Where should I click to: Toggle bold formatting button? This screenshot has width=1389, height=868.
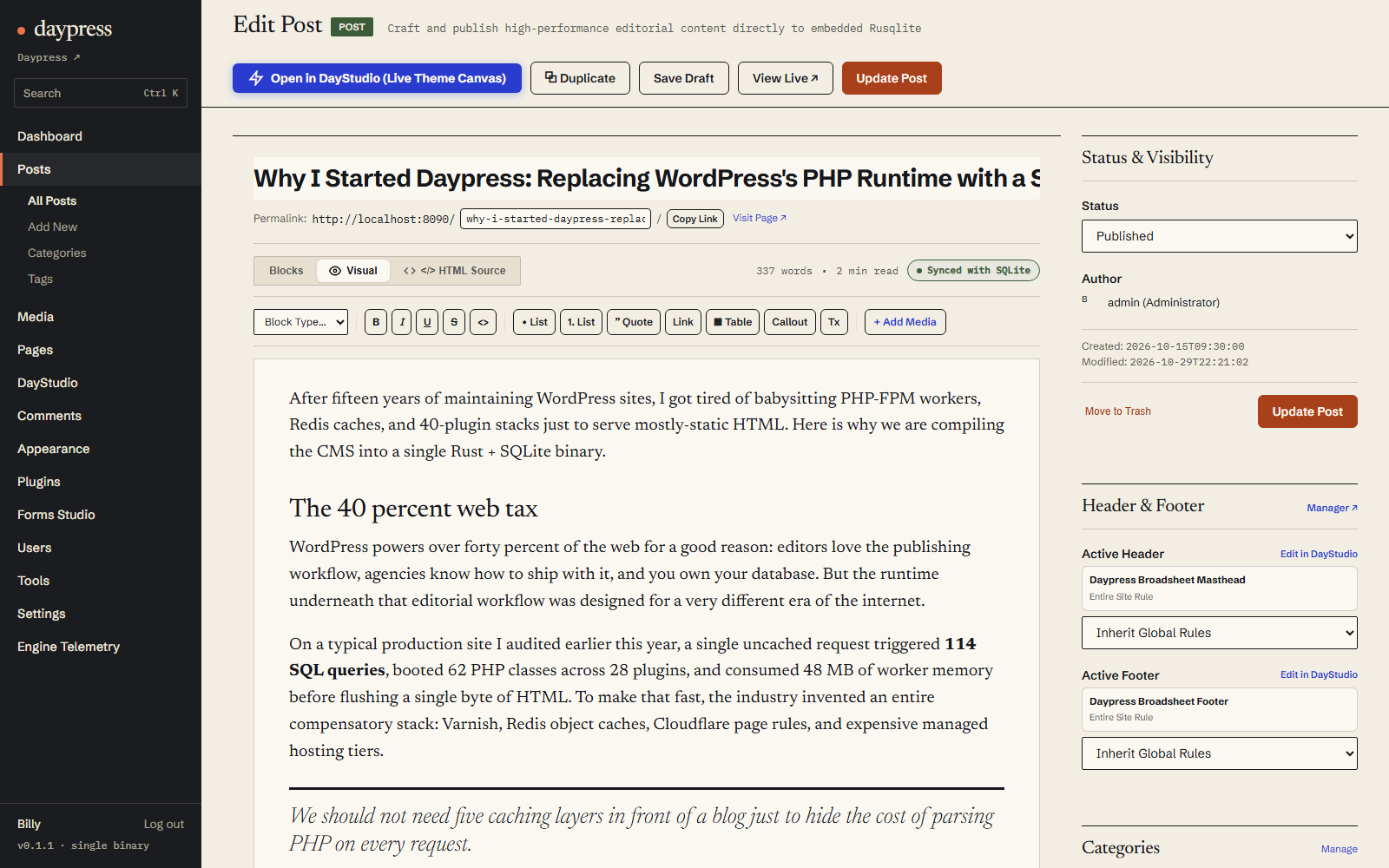point(376,322)
